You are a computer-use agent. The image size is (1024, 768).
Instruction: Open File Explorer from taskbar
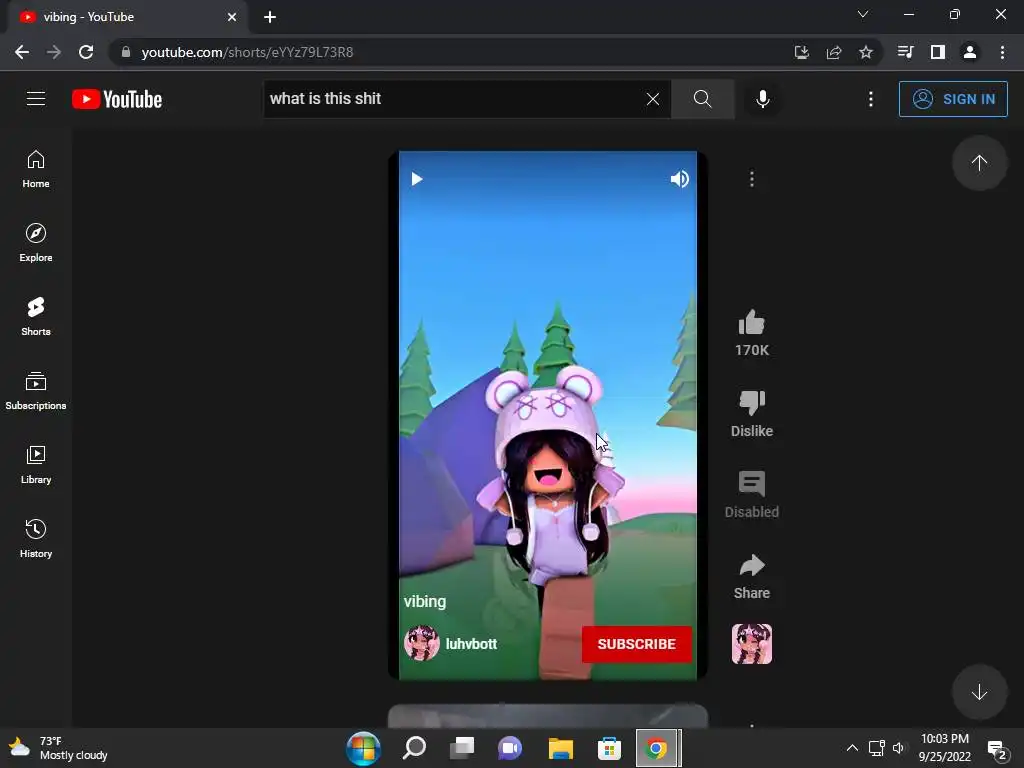pyautogui.click(x=560, y=748)
